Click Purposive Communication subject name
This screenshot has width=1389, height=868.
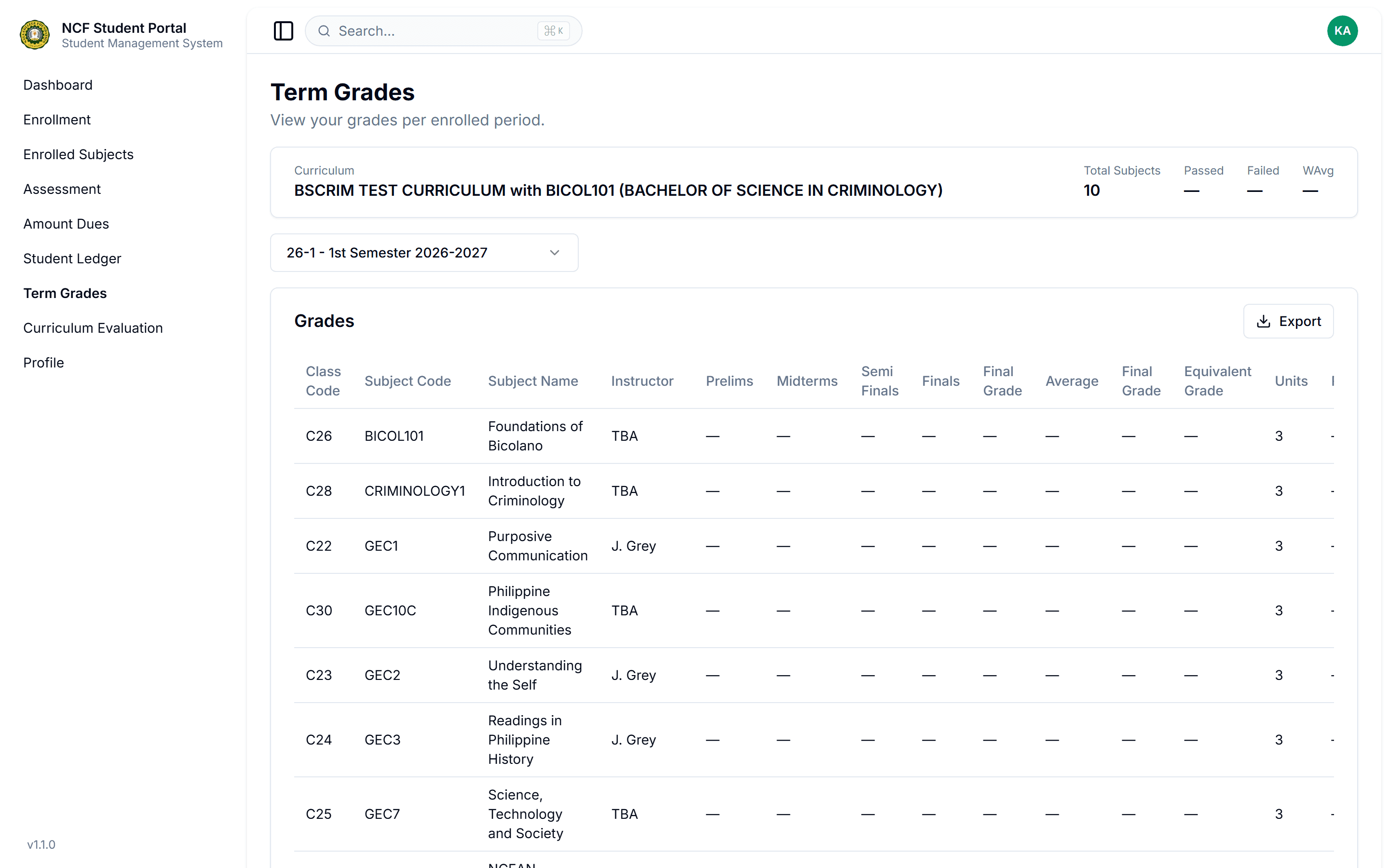point(537,546)
